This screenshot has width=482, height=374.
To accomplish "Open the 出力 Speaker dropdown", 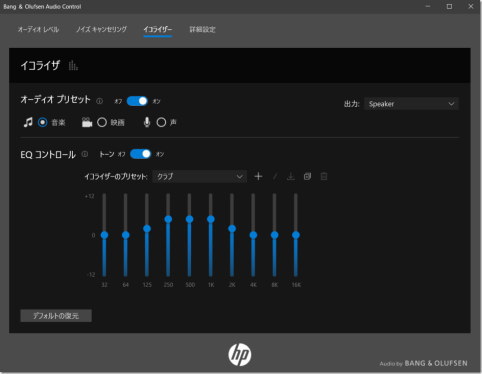I will click(x=411, y=104).
